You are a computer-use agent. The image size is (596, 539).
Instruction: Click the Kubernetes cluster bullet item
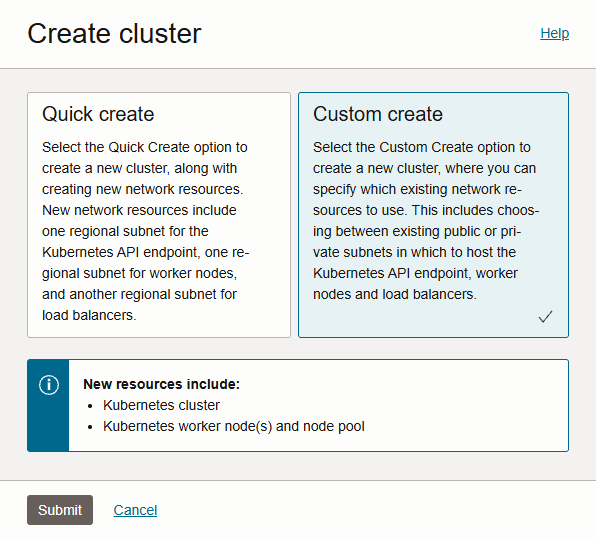pyautogui.click(x=161, y=405)
